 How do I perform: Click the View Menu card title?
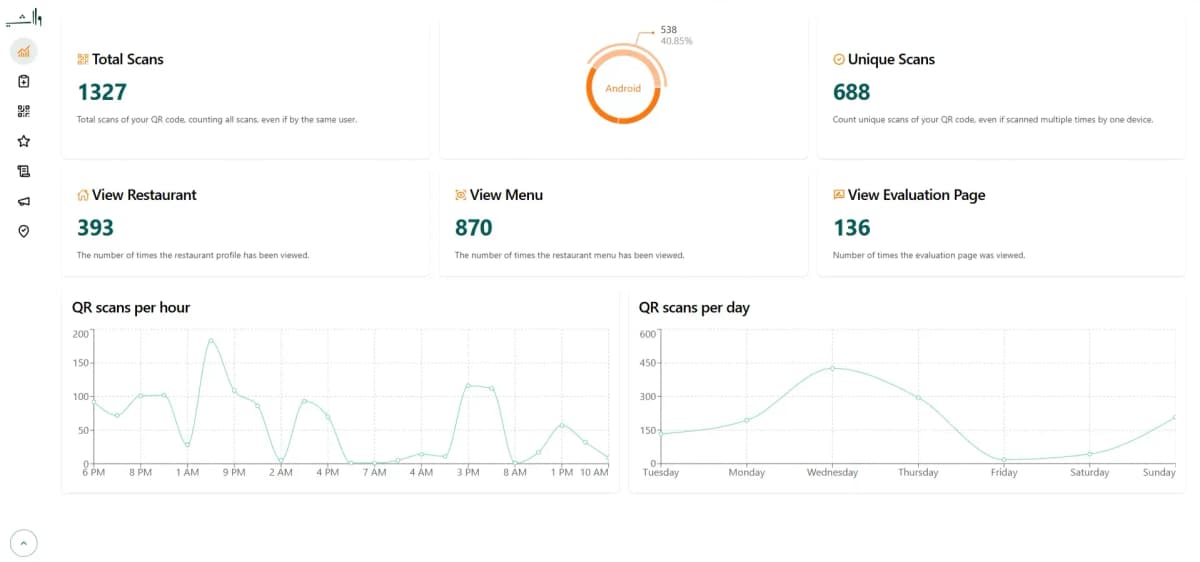coord(506,195)
